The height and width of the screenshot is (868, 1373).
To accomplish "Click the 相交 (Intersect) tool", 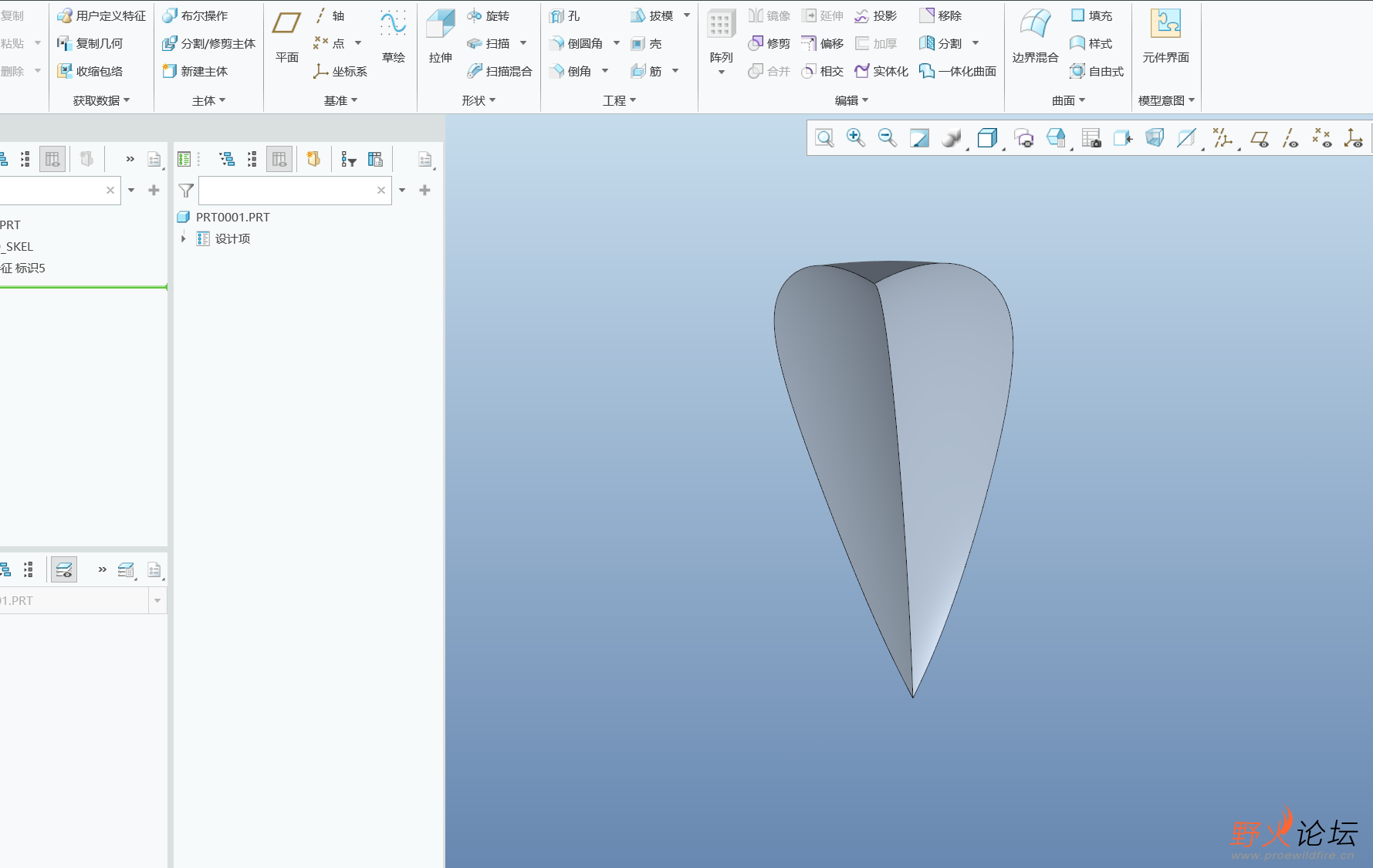I will pos(823,71).
